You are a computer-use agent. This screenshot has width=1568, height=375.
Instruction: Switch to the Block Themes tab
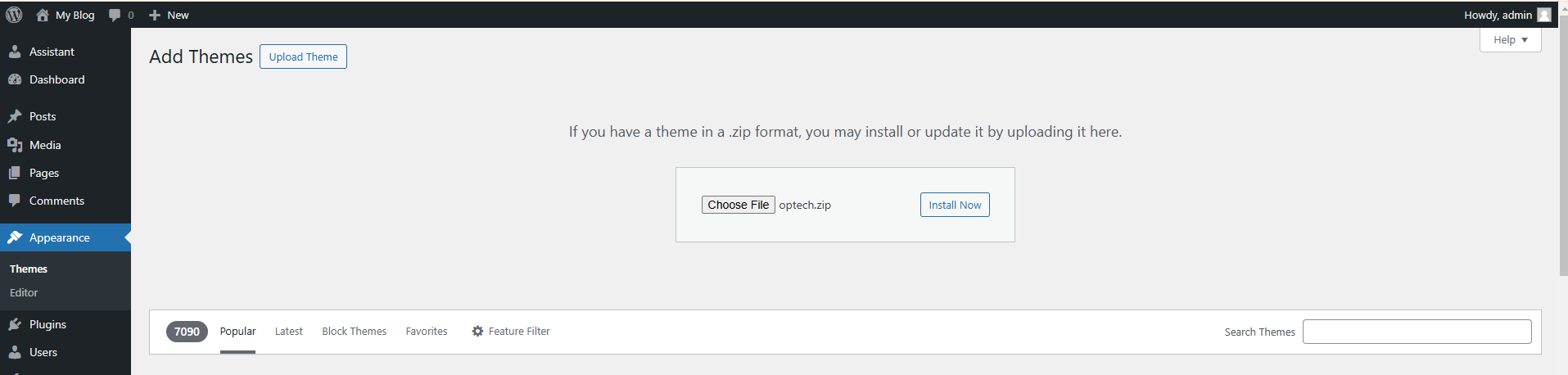tap(354, 331)
